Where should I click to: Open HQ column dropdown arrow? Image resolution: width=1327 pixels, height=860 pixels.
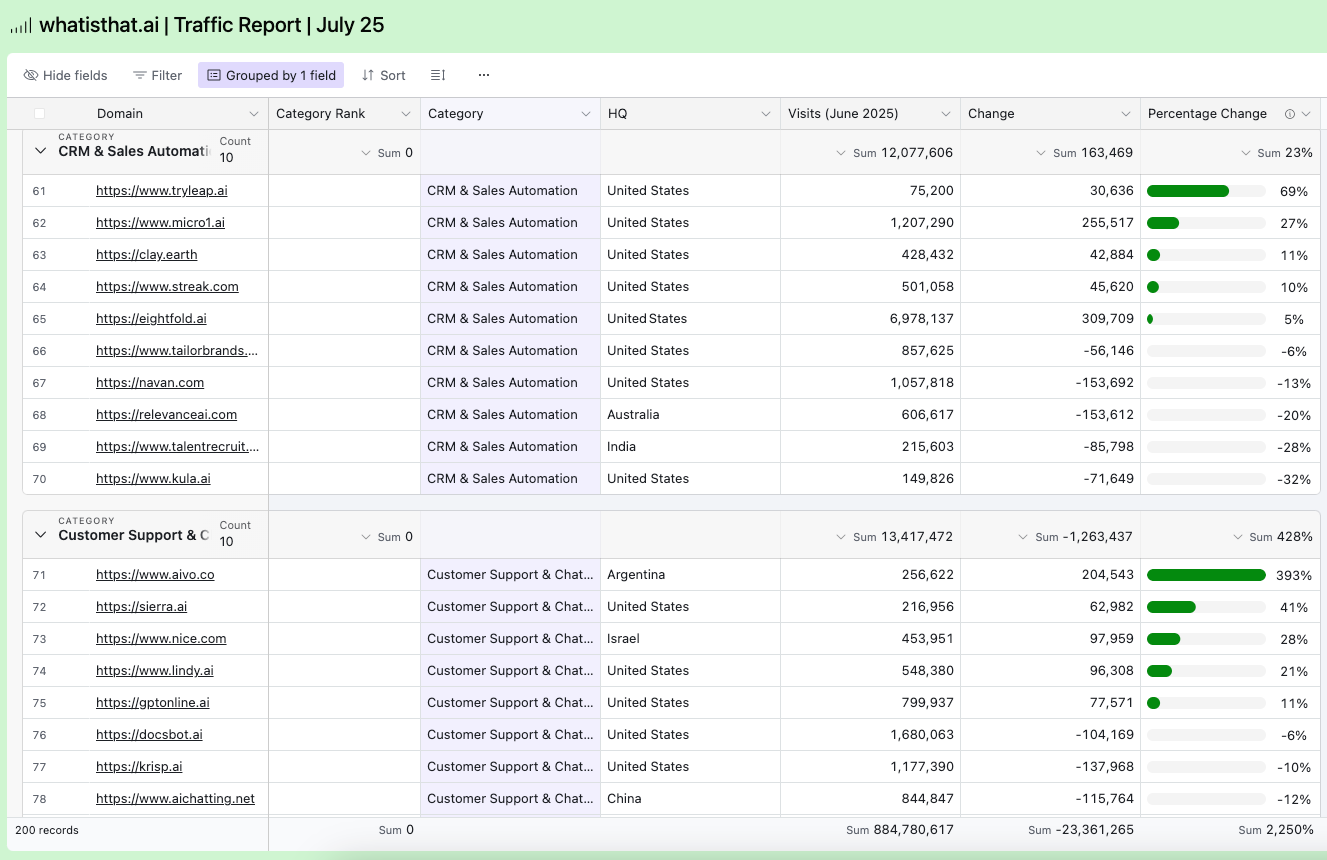pyautogui.click(x=766, y=114)
